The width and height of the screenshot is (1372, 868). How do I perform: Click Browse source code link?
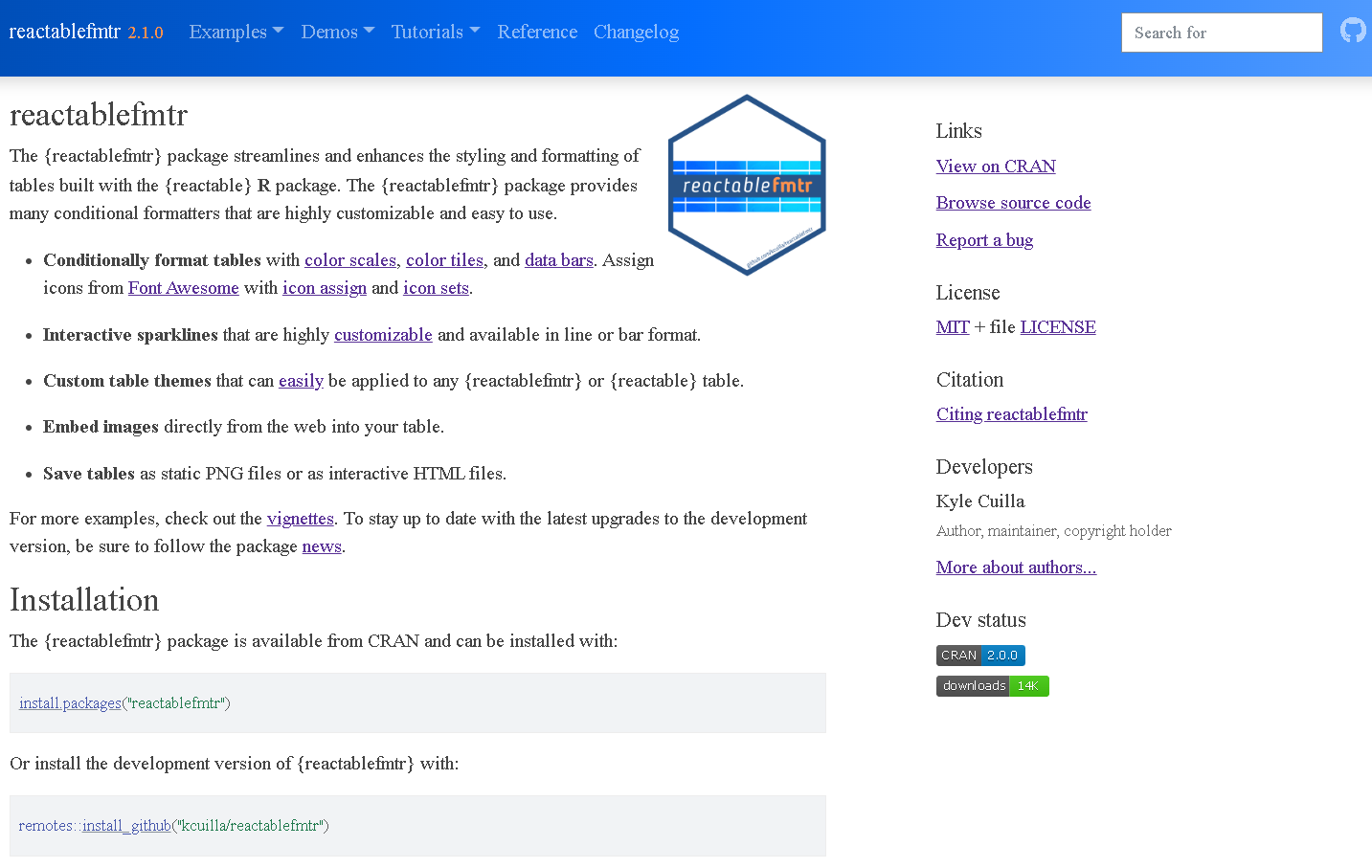(1014, 203)
